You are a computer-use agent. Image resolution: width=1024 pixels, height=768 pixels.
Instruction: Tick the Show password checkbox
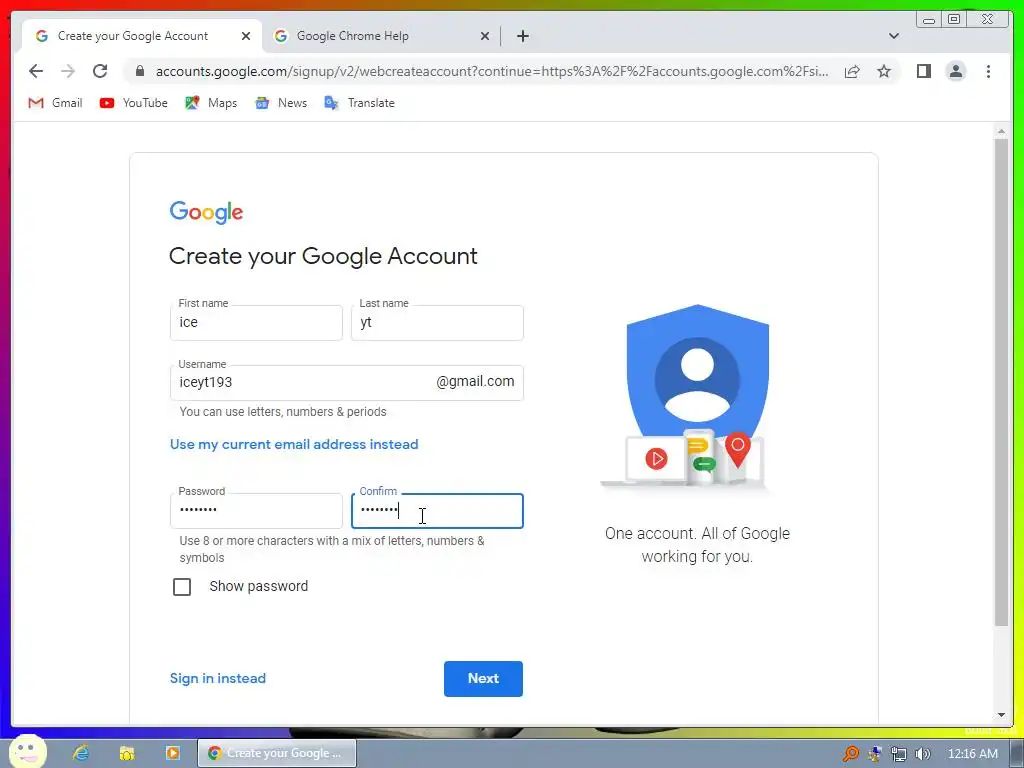(x=182, y=586)
